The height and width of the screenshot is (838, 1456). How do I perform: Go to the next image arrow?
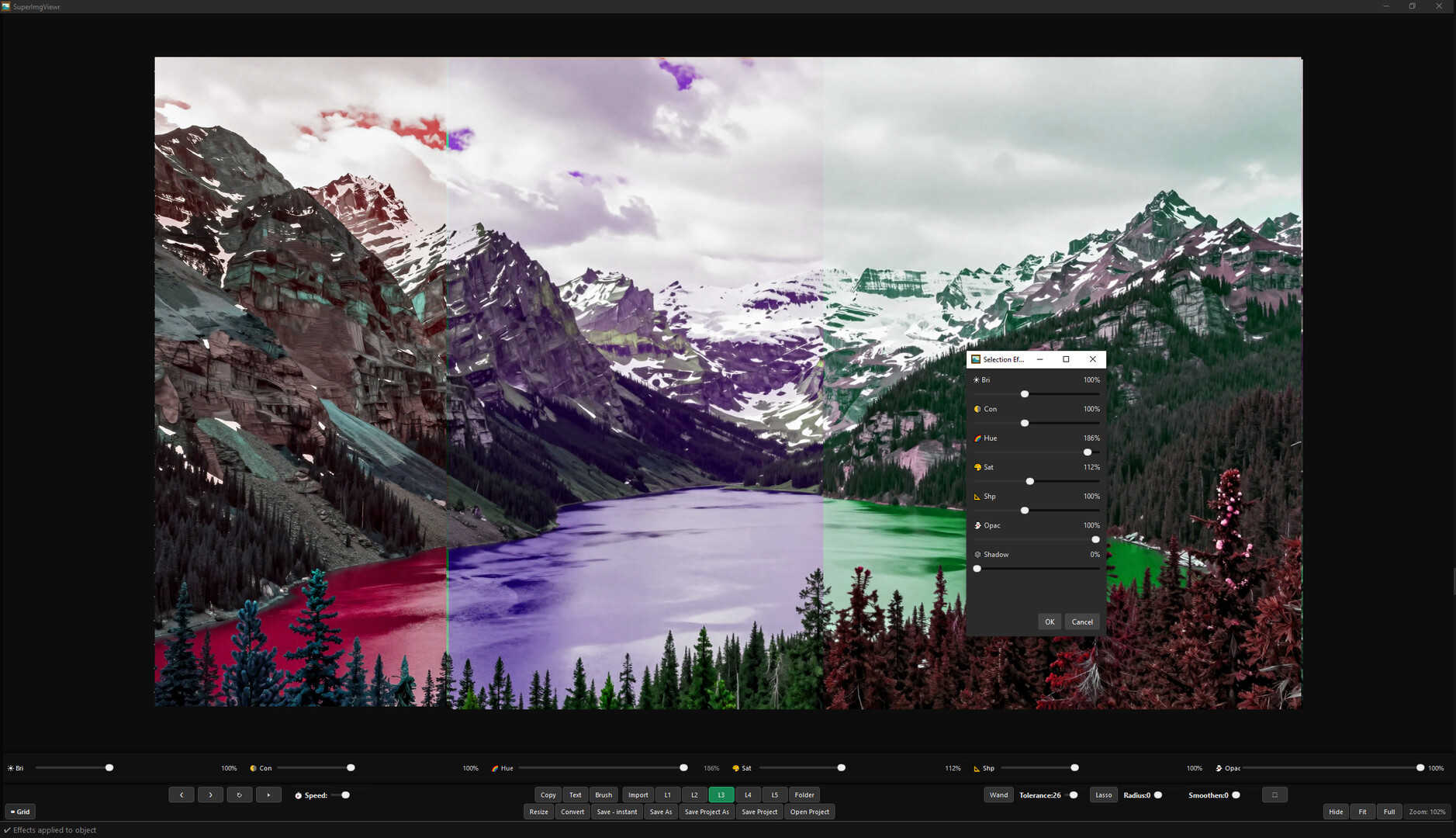coord(210,795)
